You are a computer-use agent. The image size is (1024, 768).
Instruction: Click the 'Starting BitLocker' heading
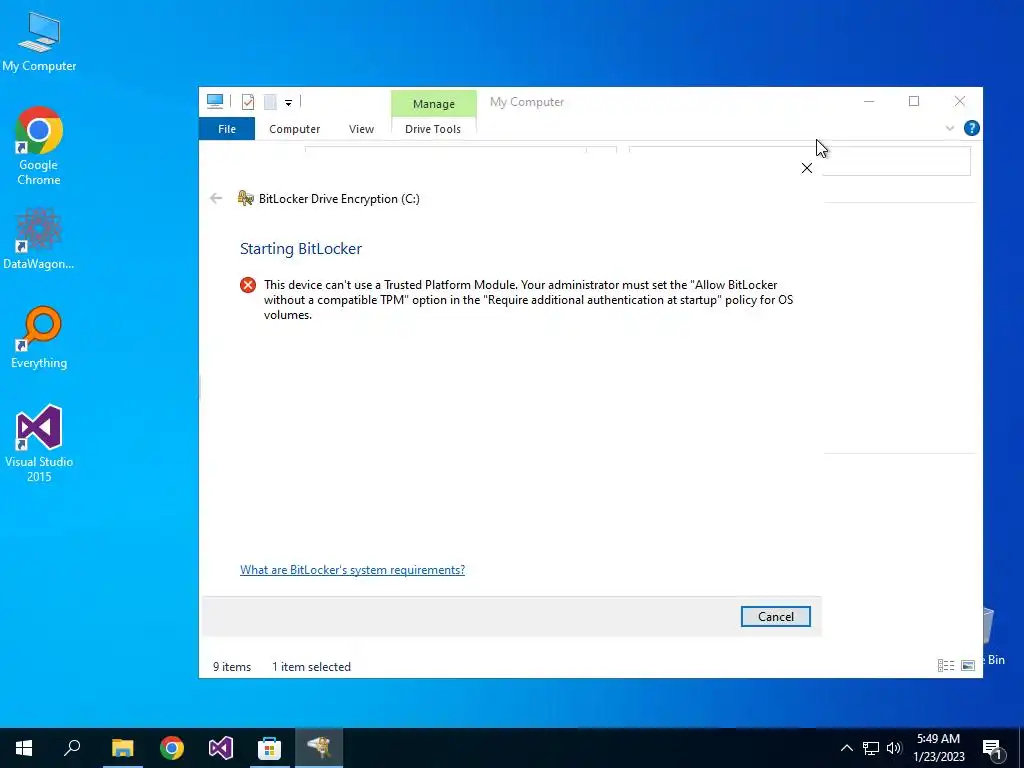[x=301, y=248]
